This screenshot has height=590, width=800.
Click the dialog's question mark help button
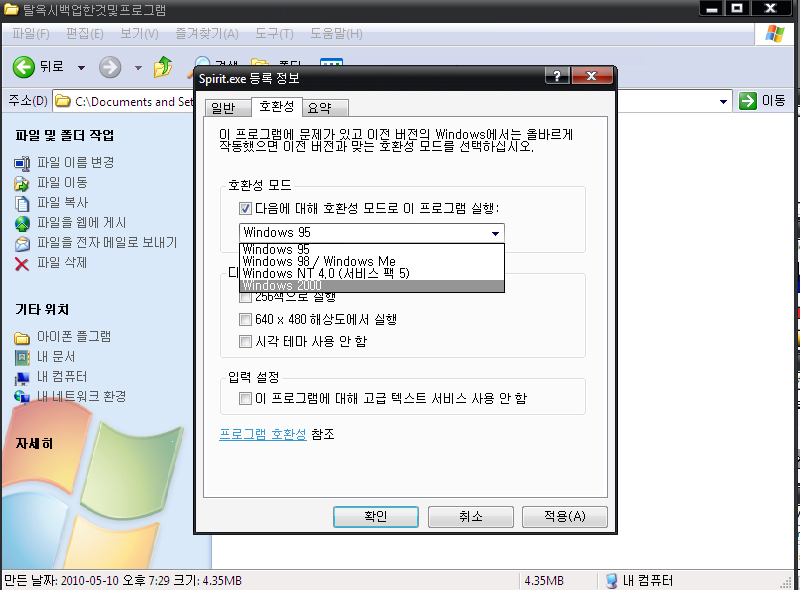(558, 77)
